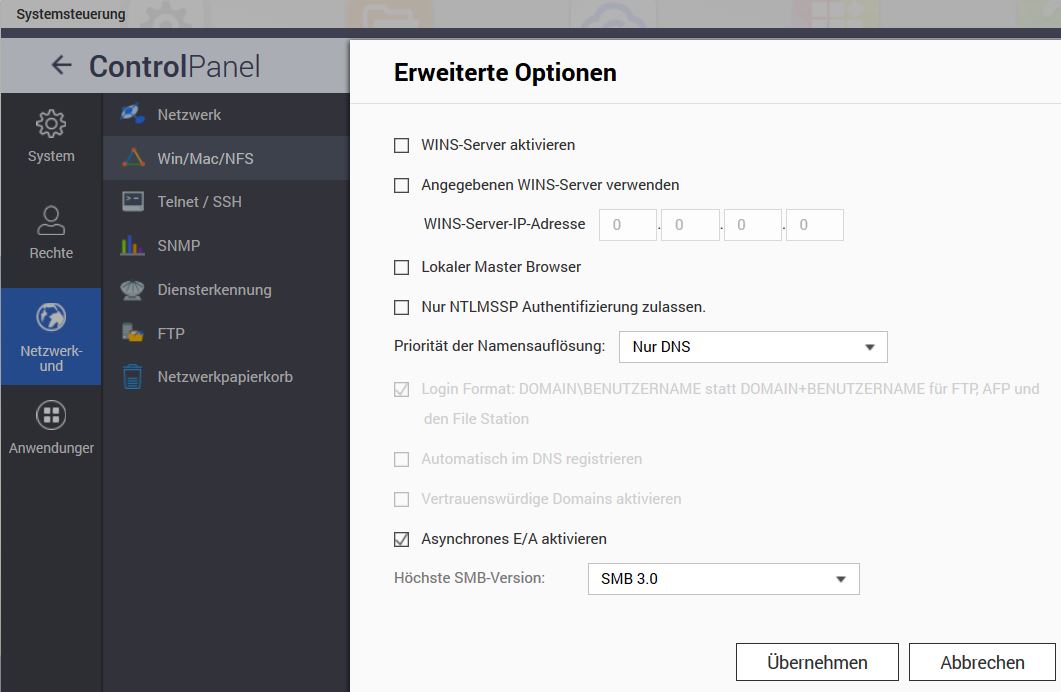
Task: Open the Telnet / SSH menu entry
Action: pyautogui.click(x=226, y=202)
